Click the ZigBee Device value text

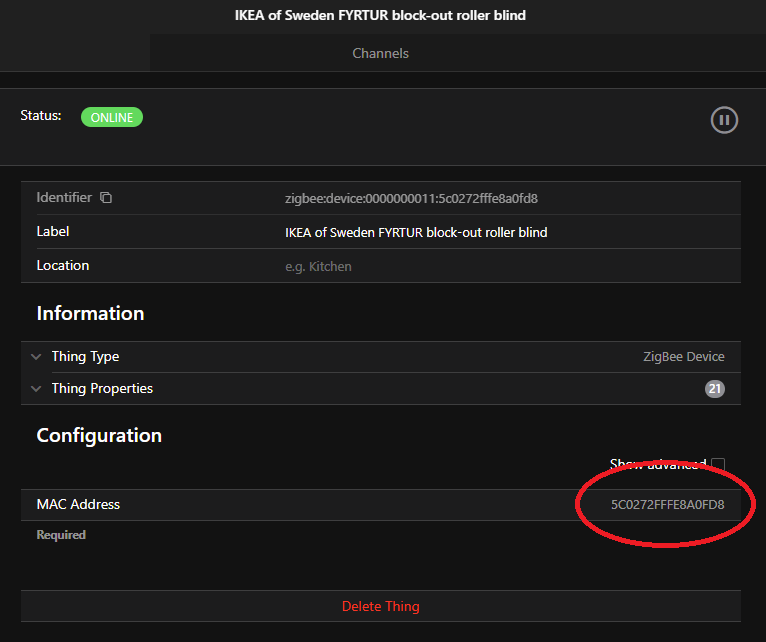pyautogui.click(x=683, y=357)
